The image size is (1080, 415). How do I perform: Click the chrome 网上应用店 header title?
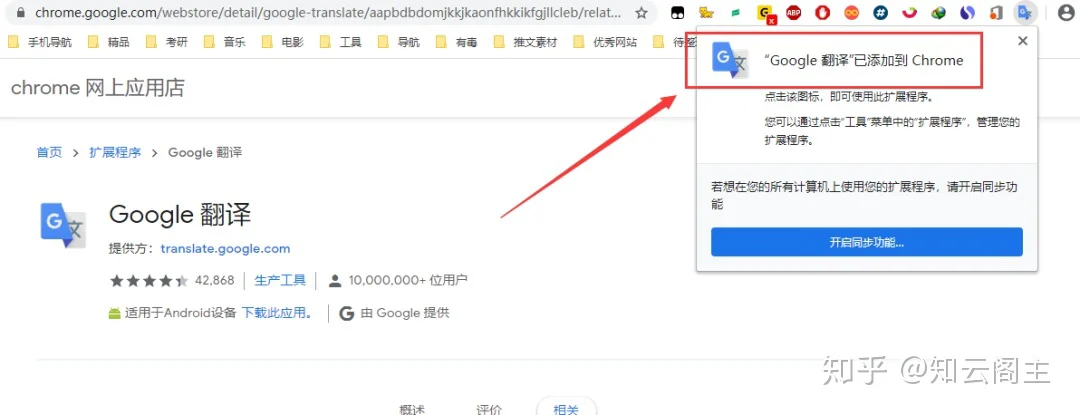point(98,88)
